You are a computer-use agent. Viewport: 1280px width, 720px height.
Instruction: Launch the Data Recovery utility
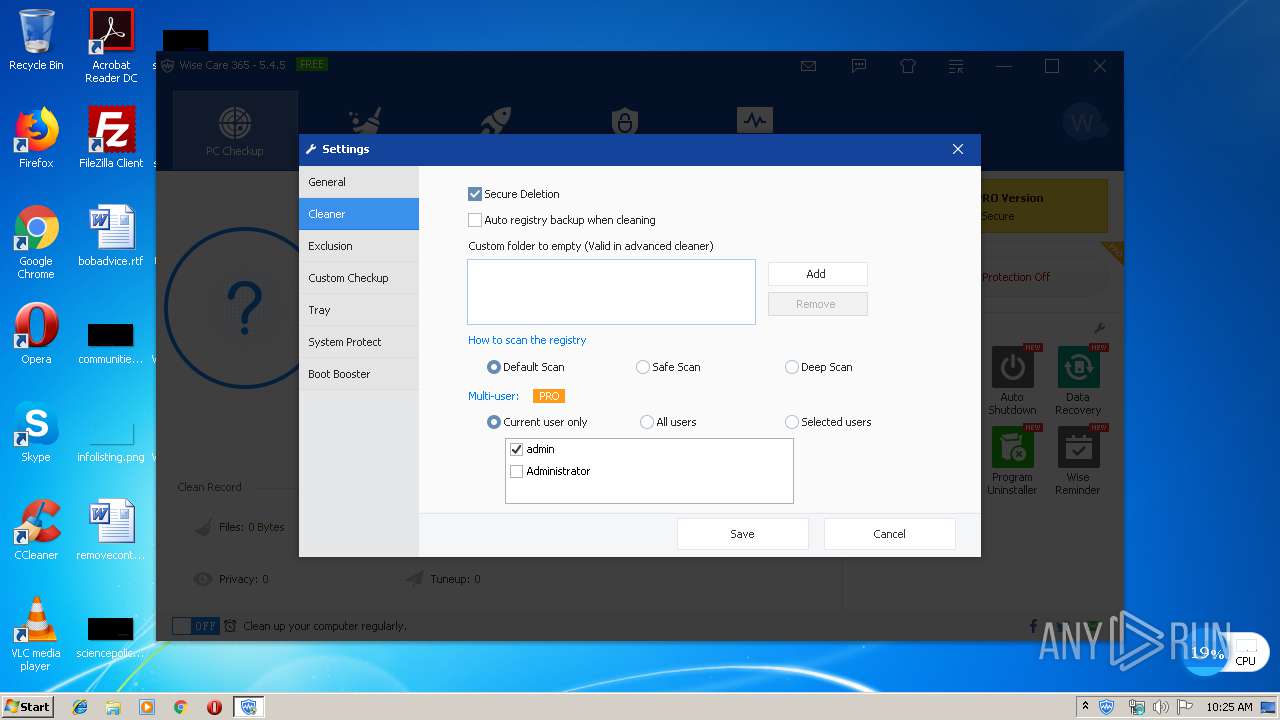(x=1078, y=381)
